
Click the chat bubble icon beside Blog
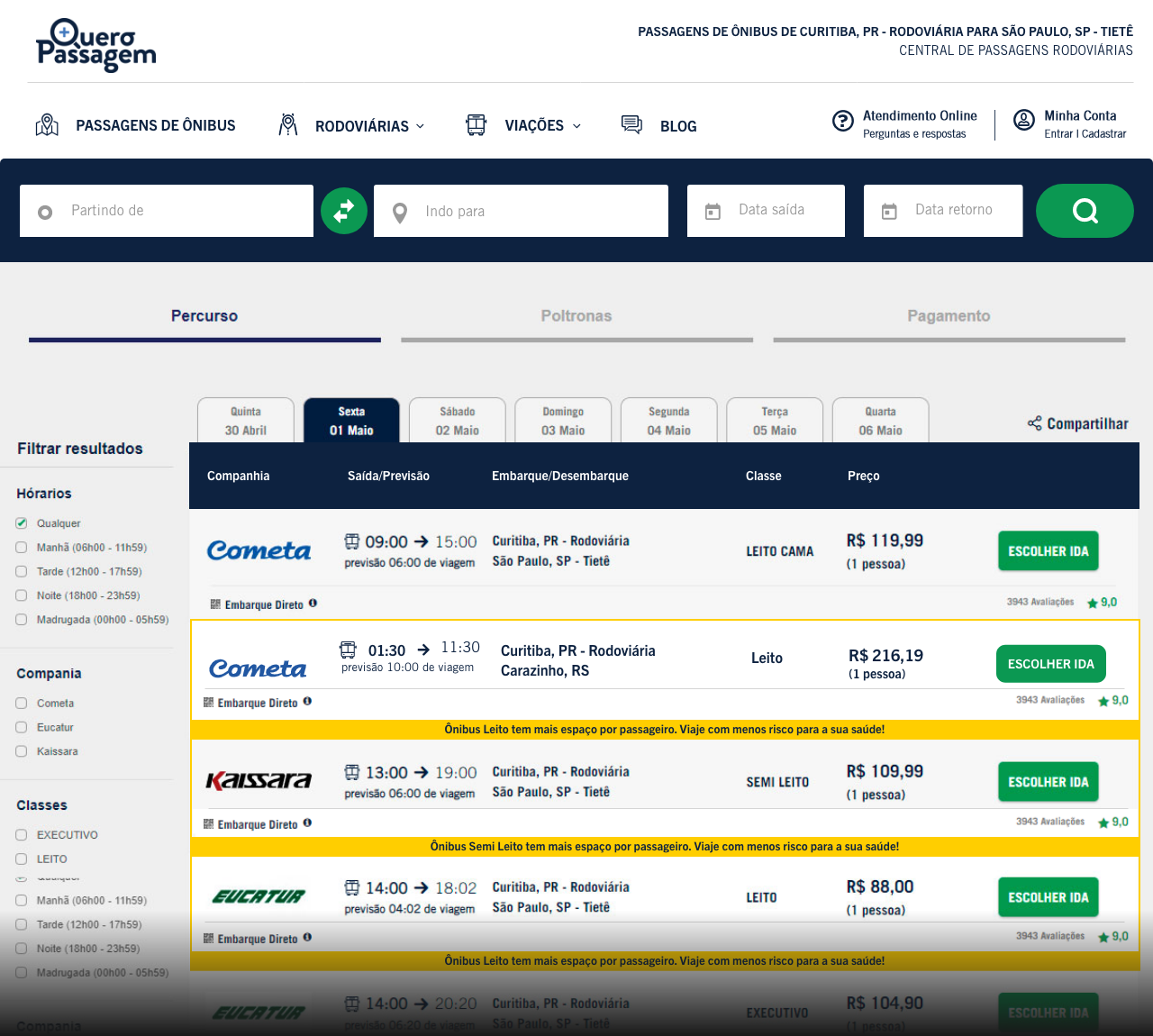tap(632, 125)
